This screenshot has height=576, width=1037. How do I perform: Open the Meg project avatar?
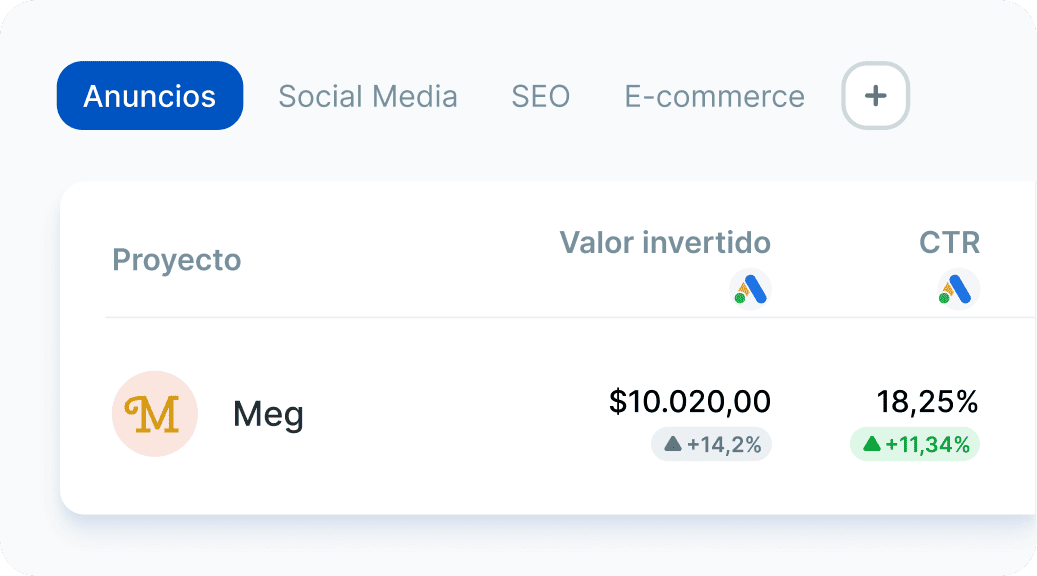click(x=155, y=414)
